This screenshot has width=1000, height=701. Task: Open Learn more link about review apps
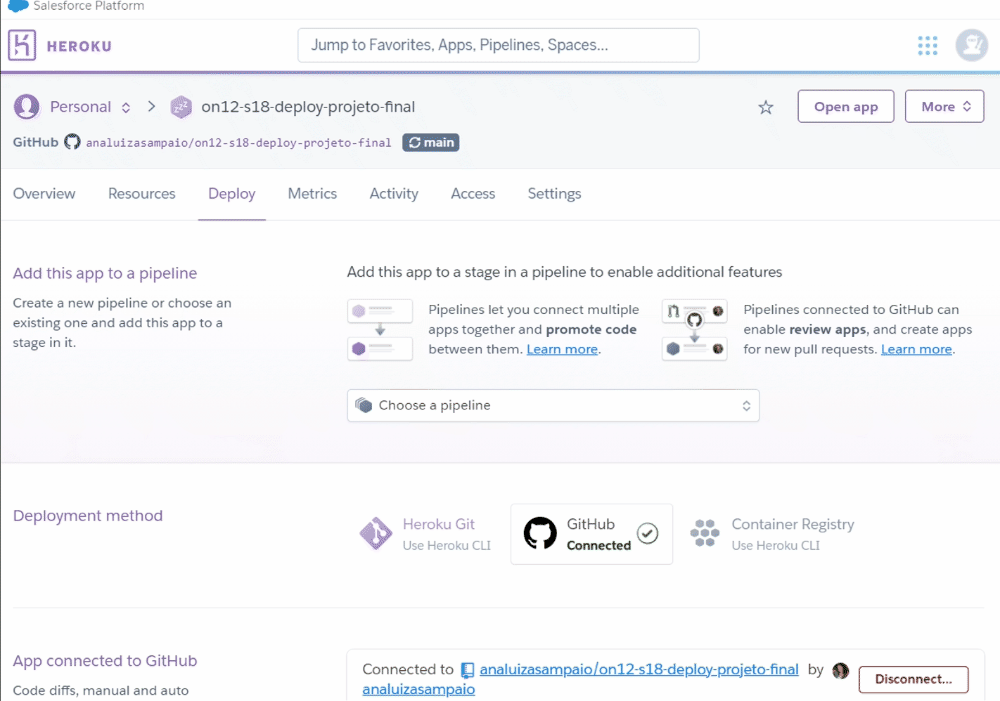click(916, 350)
